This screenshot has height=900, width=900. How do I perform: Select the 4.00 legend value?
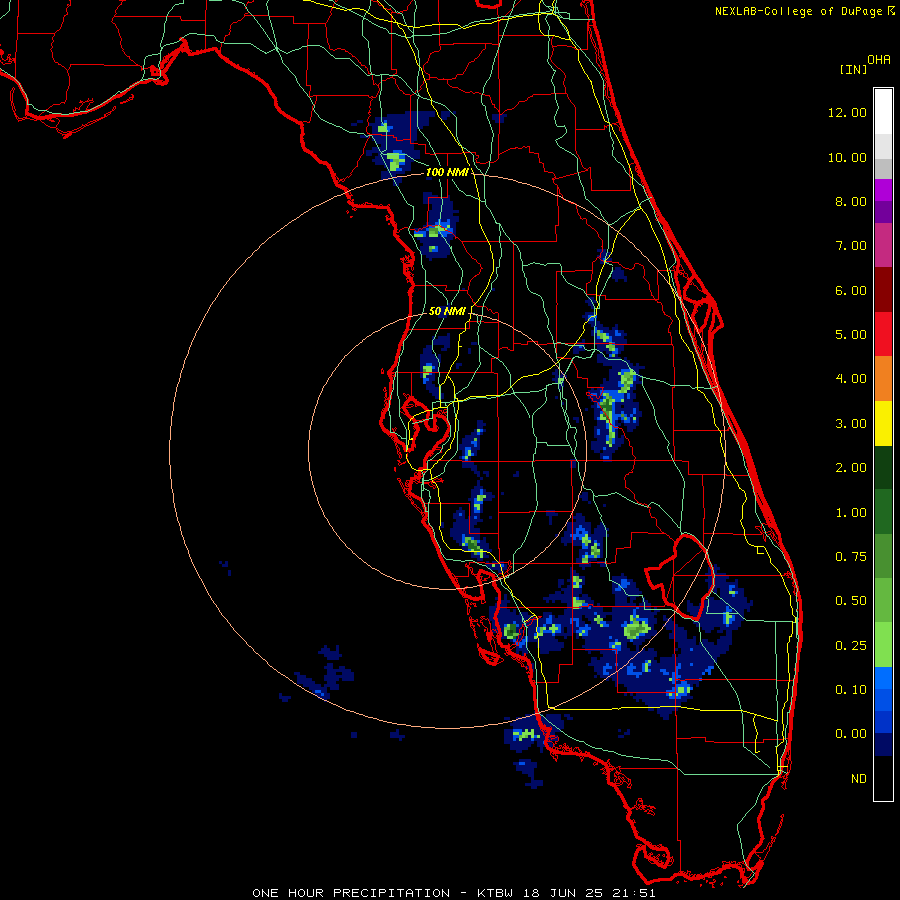tap(851, 379)
